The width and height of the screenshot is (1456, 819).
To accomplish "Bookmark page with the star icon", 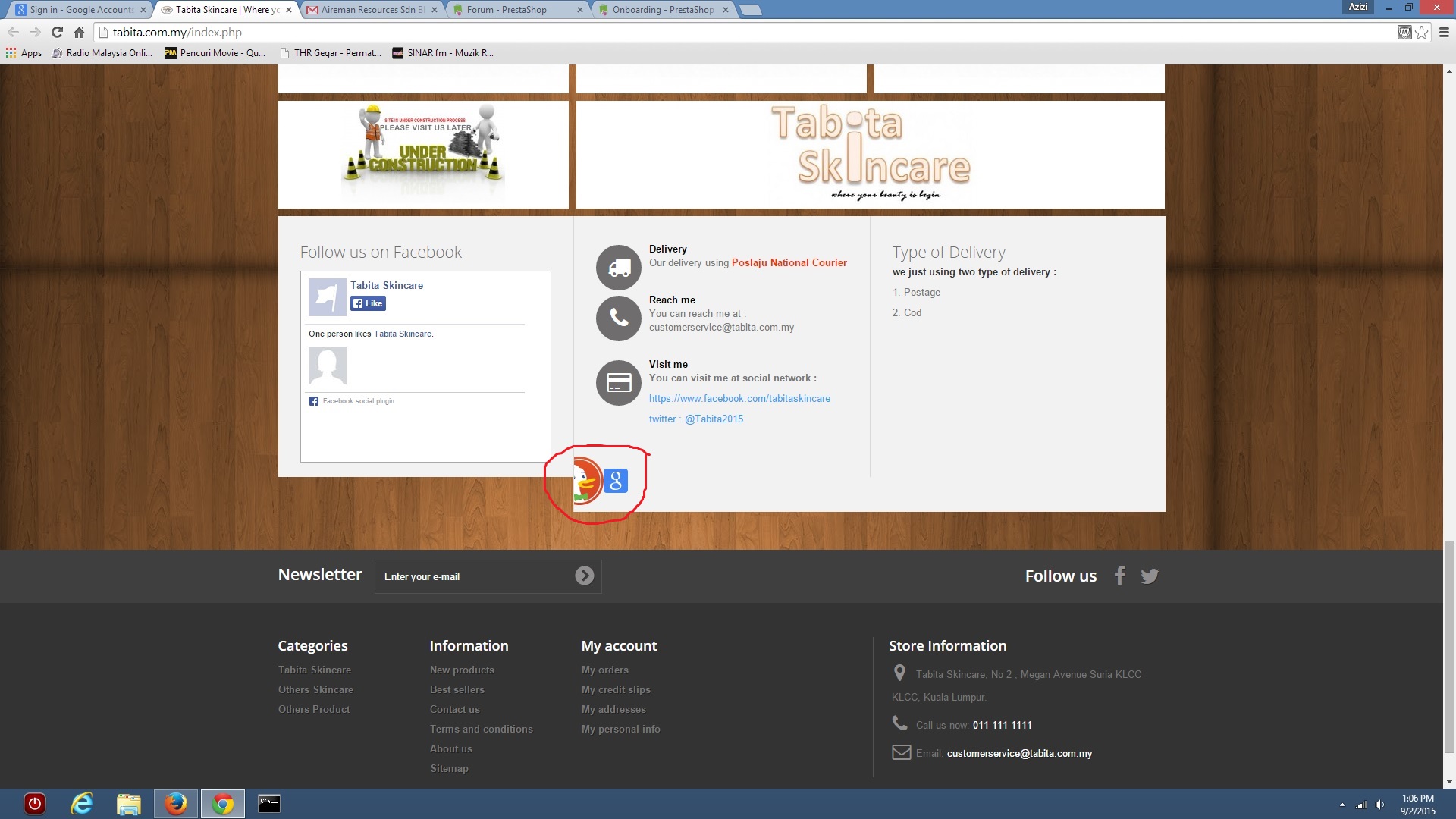I will (x=1422, y=33).
